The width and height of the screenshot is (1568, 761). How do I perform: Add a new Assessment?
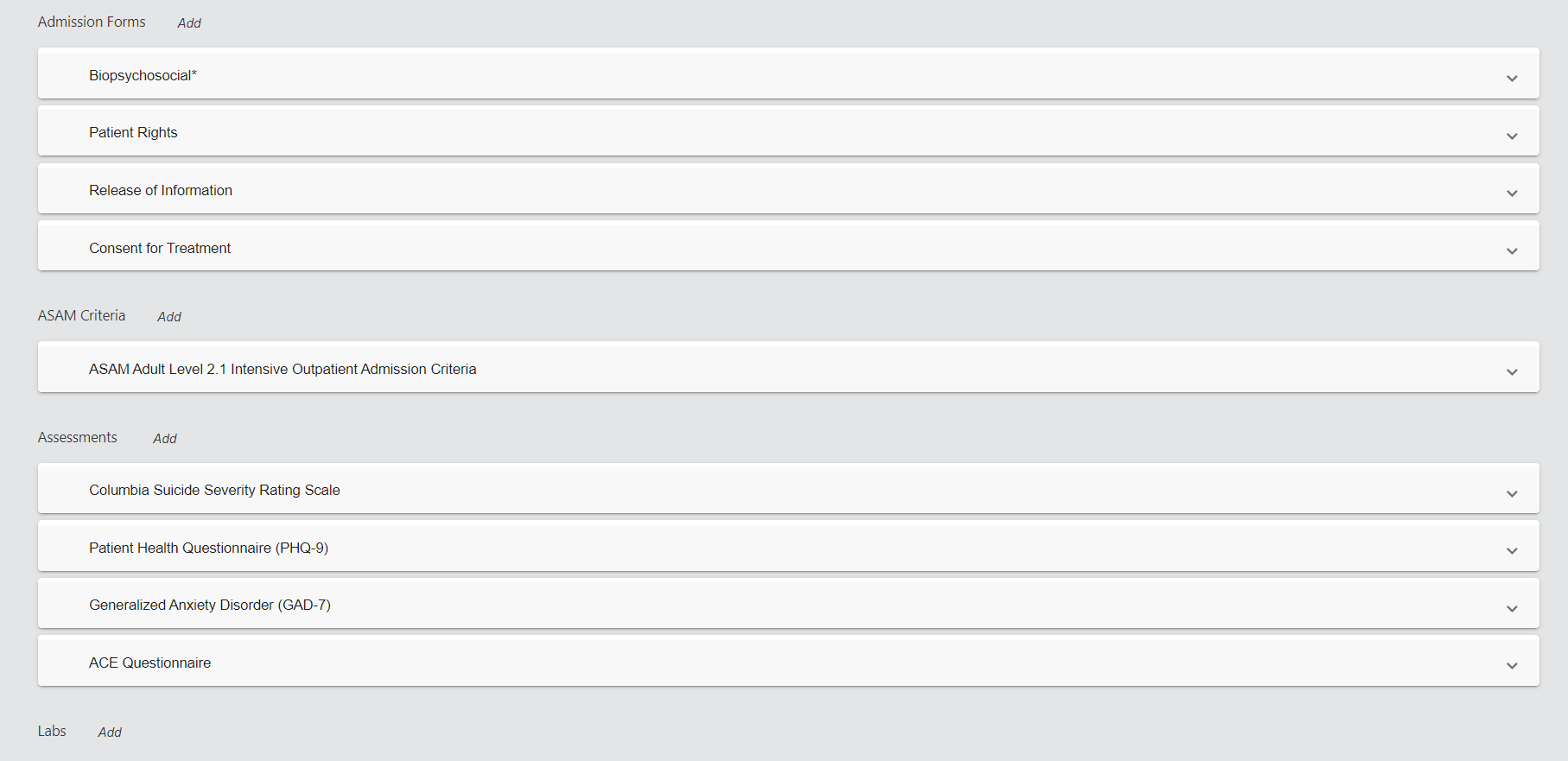pos(165,439)
